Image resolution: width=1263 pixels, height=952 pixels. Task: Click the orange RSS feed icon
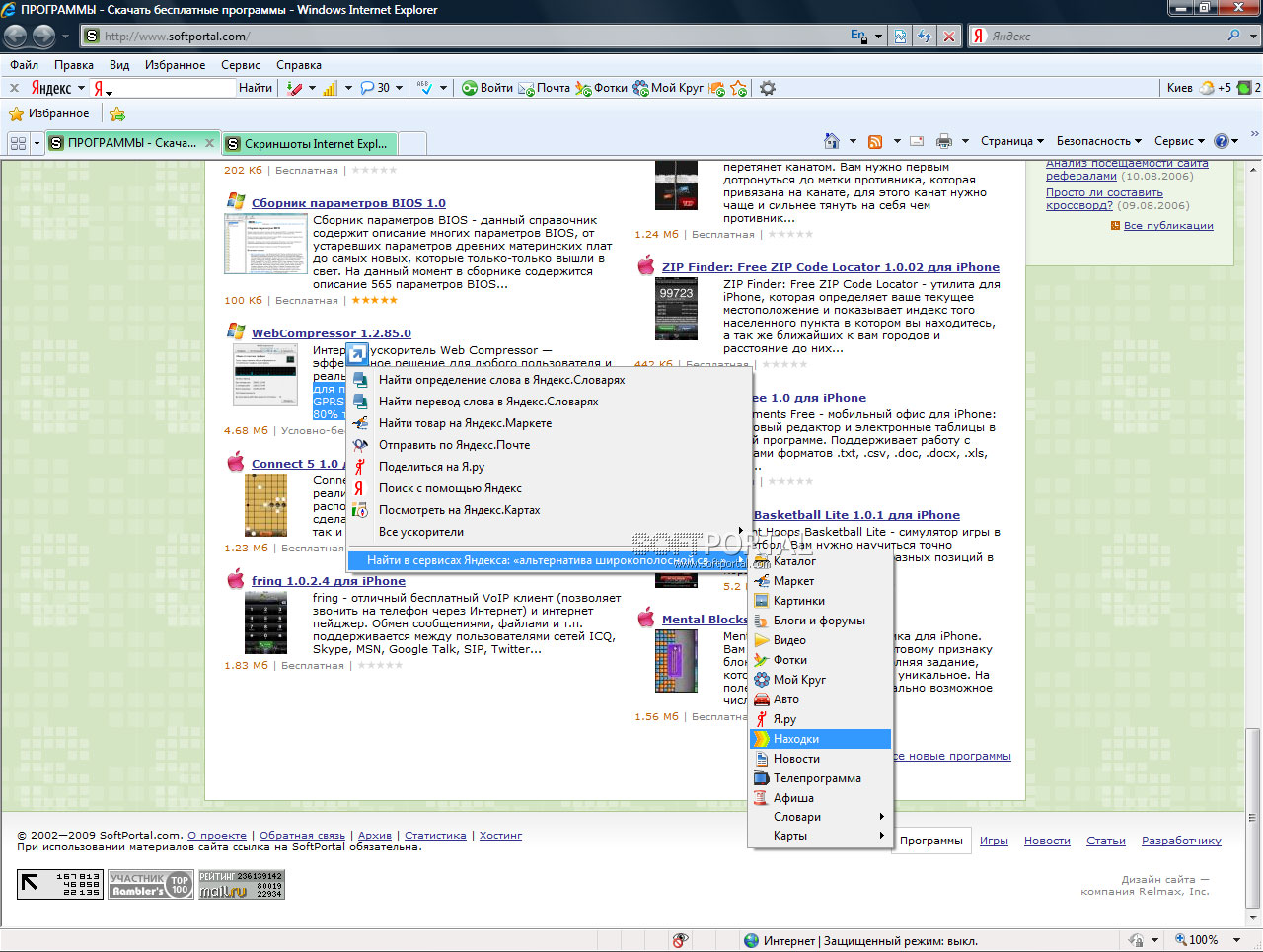tap(875, 141)
